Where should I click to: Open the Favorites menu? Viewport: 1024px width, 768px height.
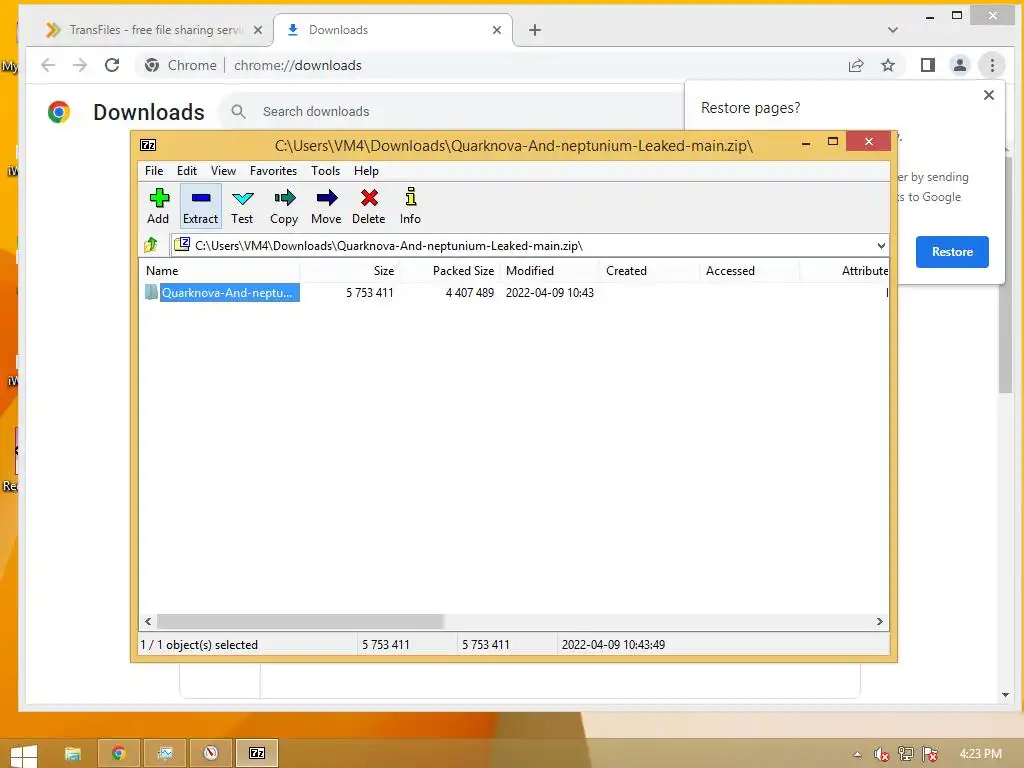click(x=273, y=170)
